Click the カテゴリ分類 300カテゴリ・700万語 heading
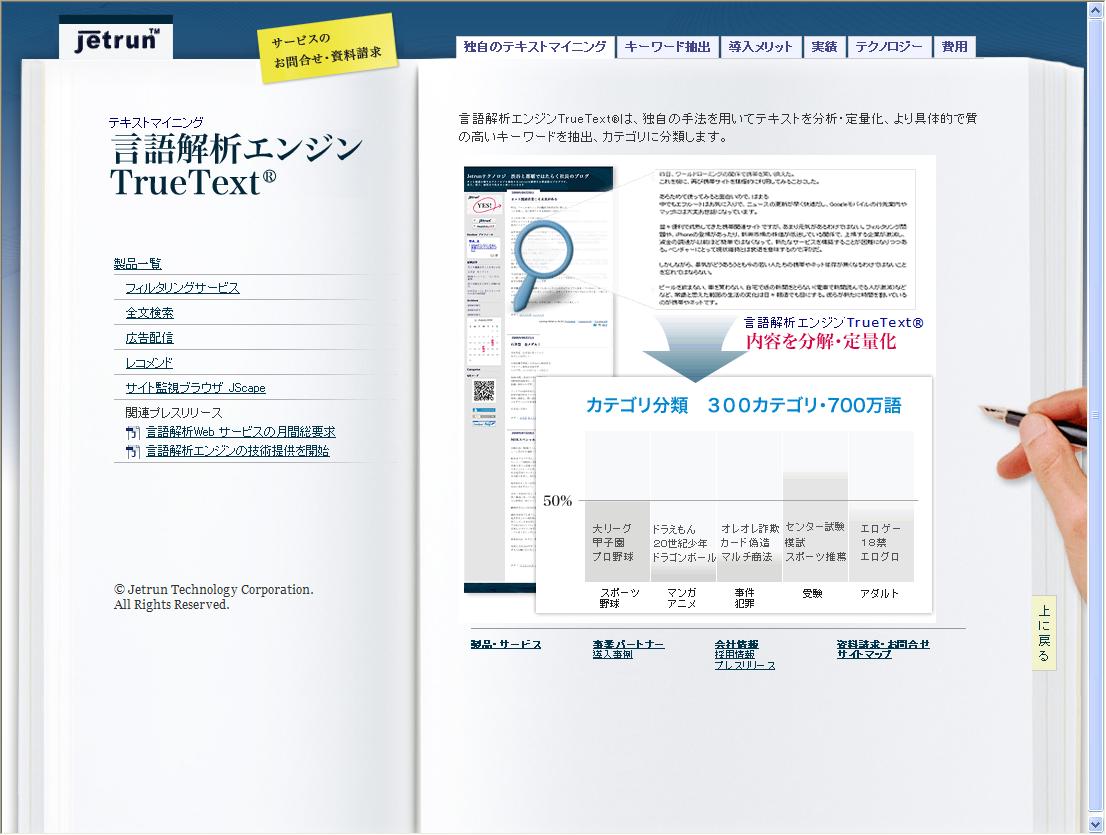 [x=743, y=406]
